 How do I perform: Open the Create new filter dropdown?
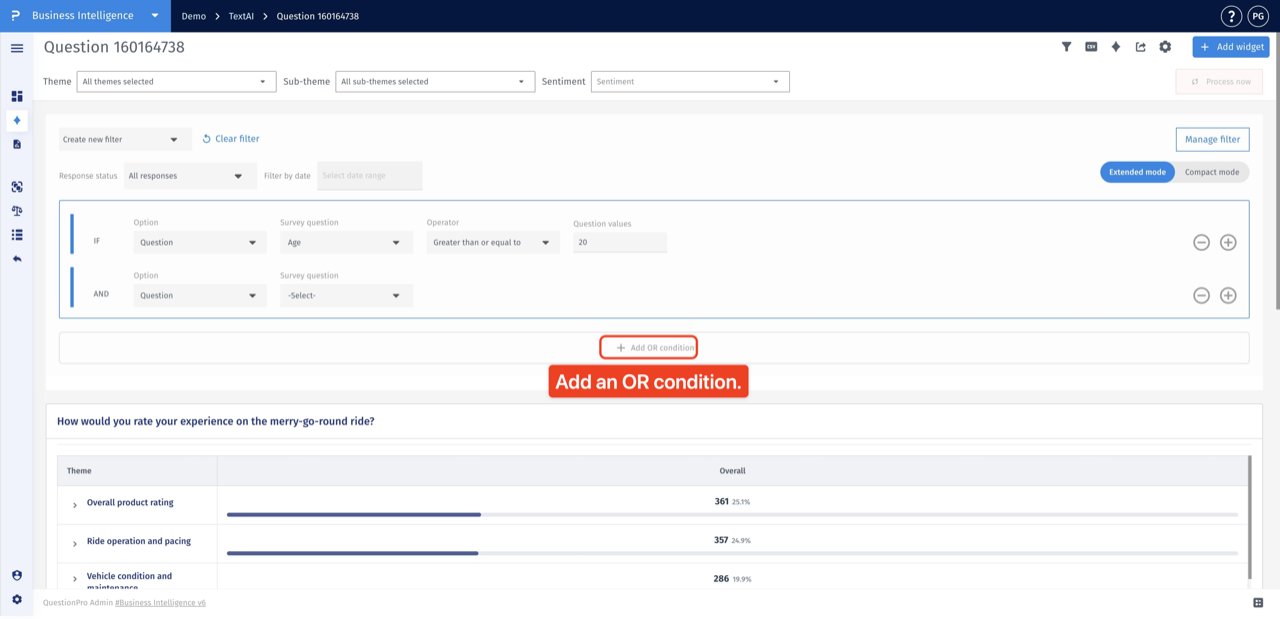[125, 140]
